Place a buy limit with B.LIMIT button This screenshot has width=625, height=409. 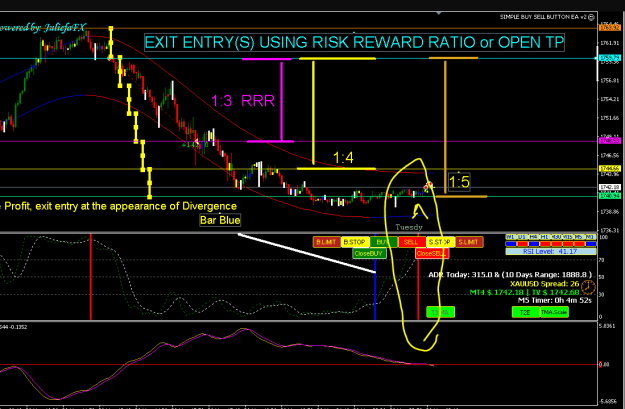click(326, 242)
